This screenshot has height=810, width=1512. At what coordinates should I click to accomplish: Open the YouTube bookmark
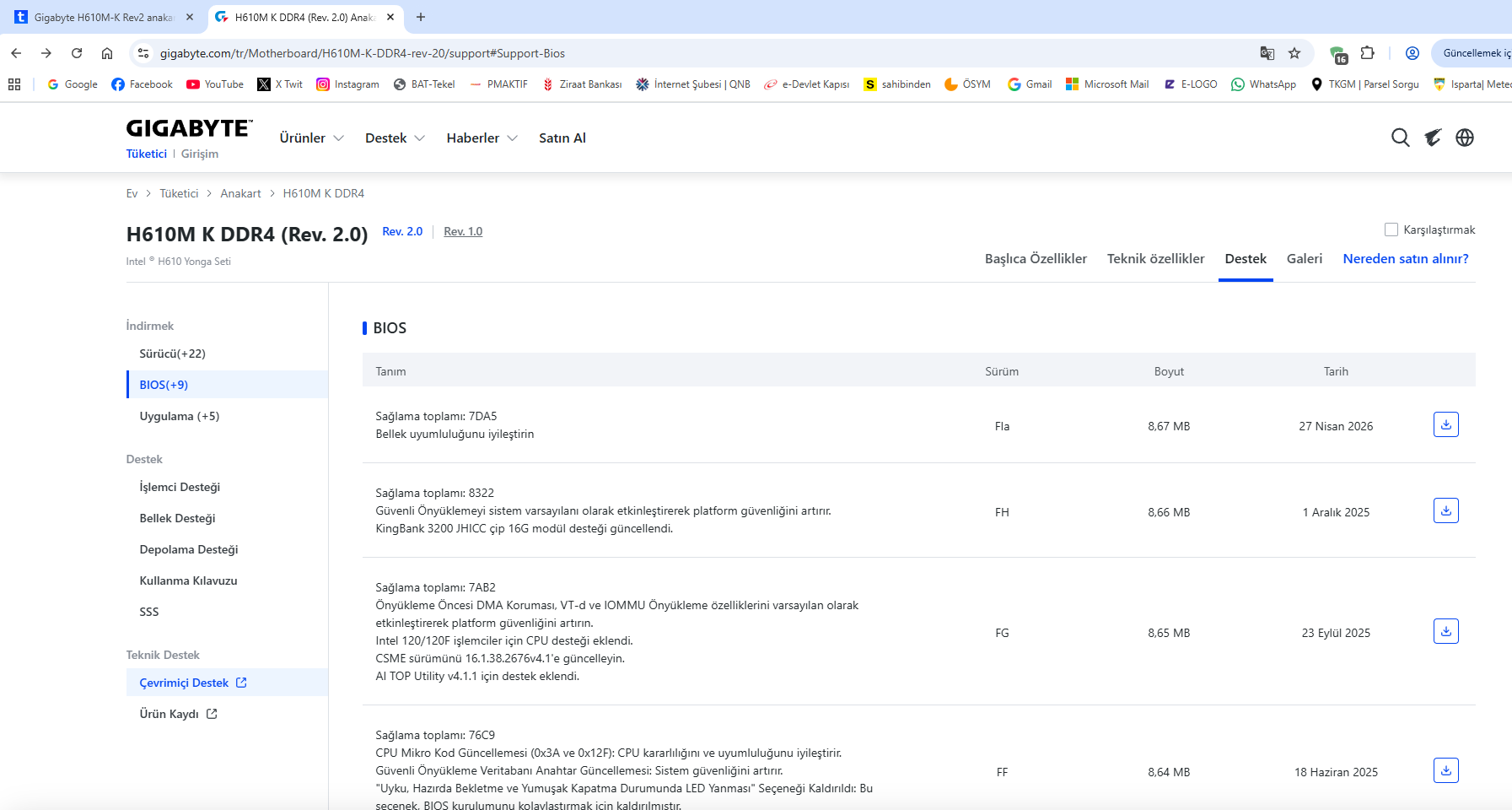[x=215, y=84]
